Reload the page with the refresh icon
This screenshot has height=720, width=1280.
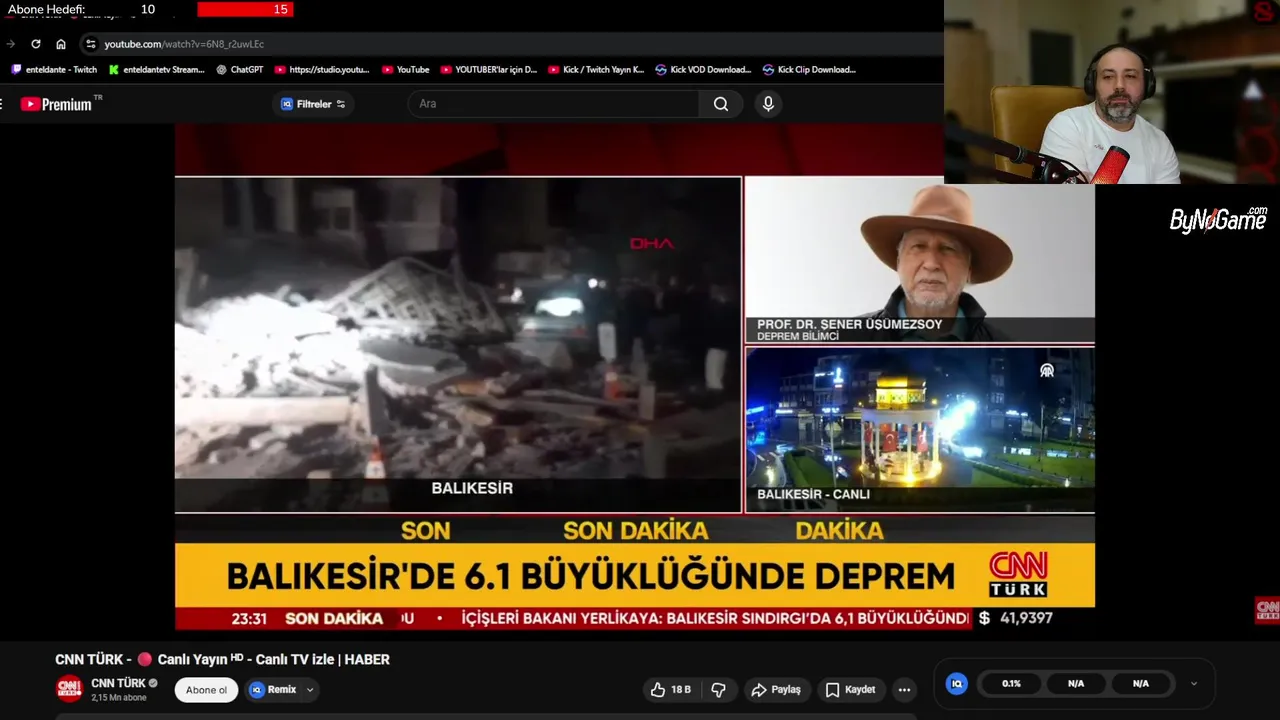(x=36, y=44)
